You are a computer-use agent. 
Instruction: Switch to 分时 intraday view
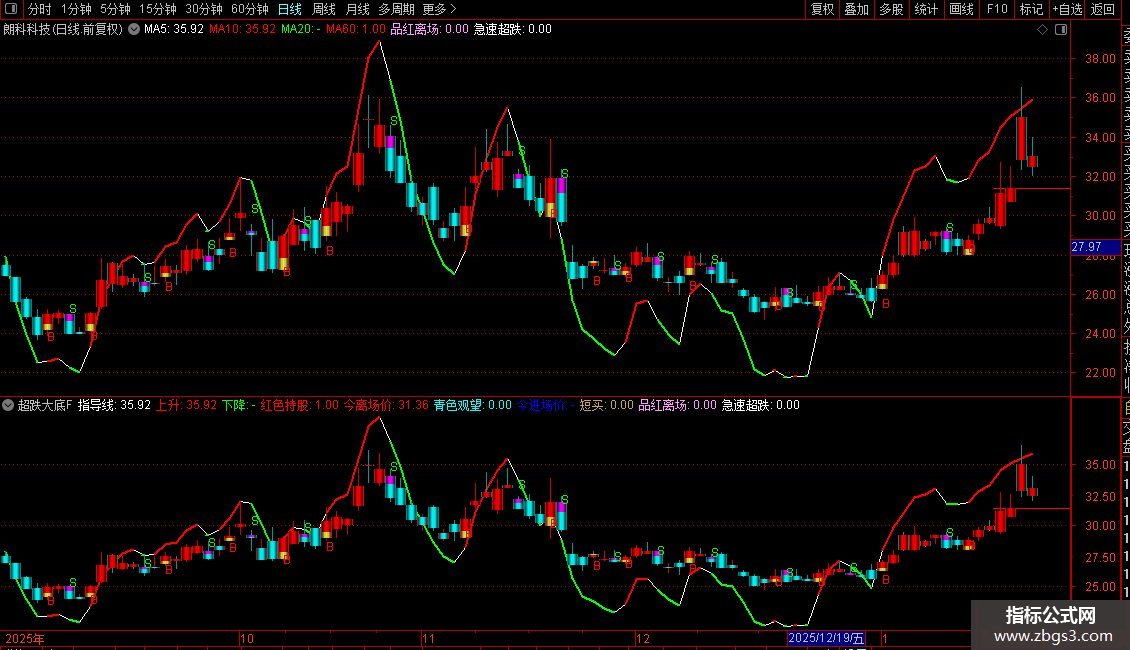point(40,9)
